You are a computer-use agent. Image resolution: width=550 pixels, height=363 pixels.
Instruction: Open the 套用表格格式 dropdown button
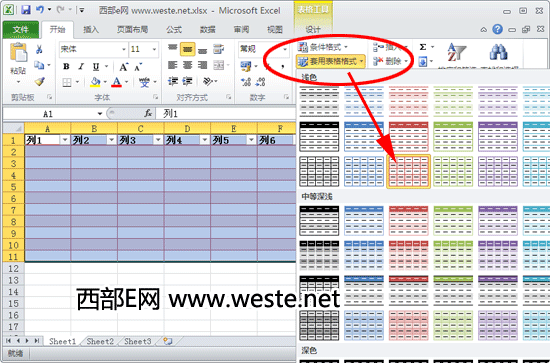[330, 62]
